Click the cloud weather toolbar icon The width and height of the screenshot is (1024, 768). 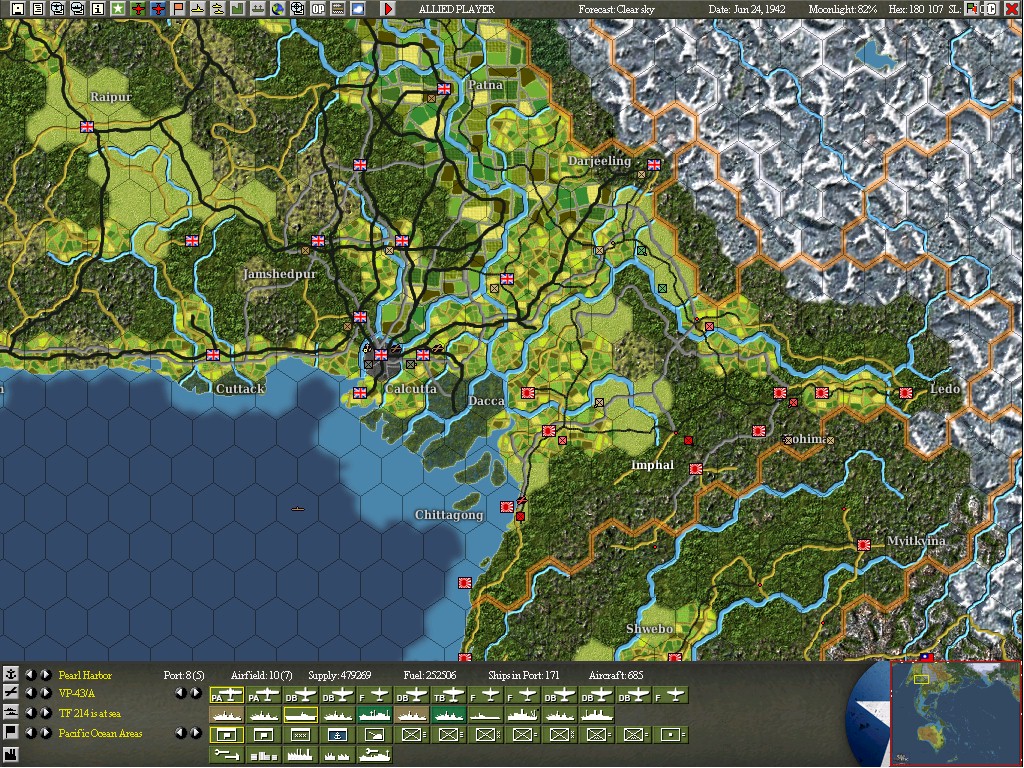(357, 8)
